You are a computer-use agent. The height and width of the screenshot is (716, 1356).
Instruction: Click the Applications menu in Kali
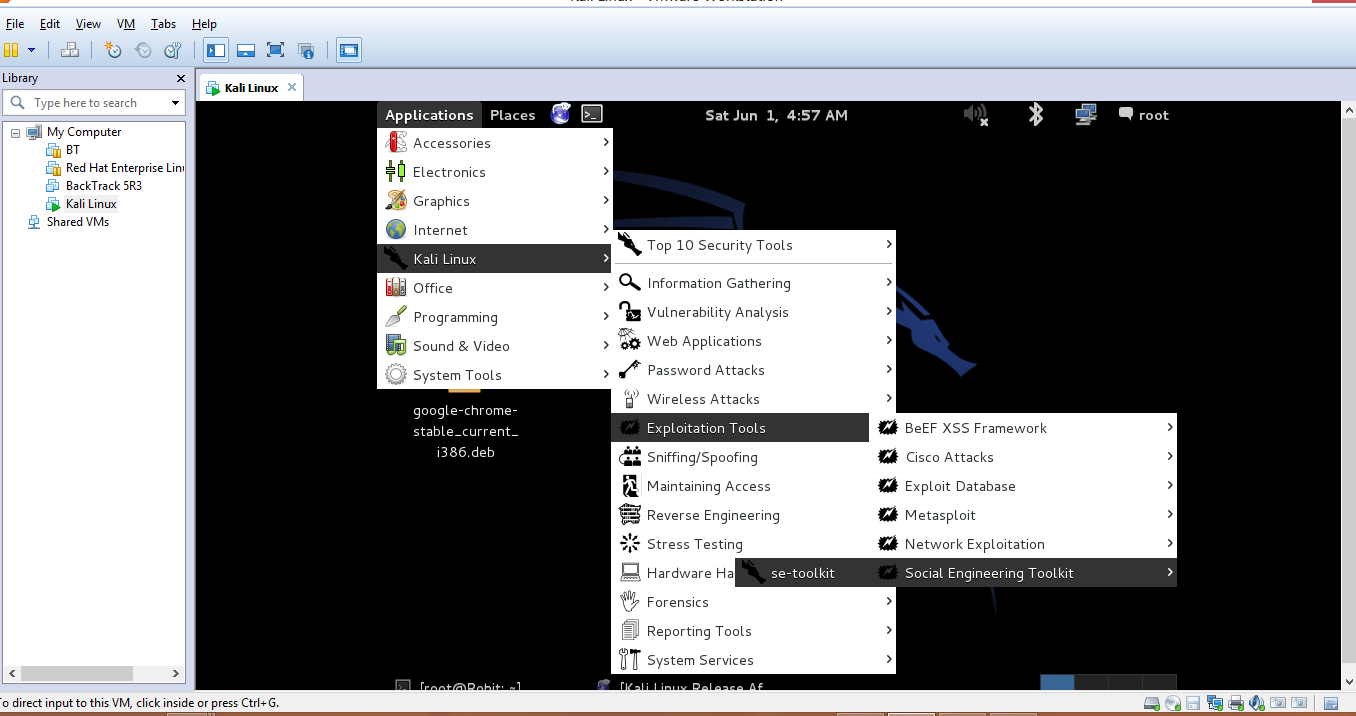[x=429, y=115]
